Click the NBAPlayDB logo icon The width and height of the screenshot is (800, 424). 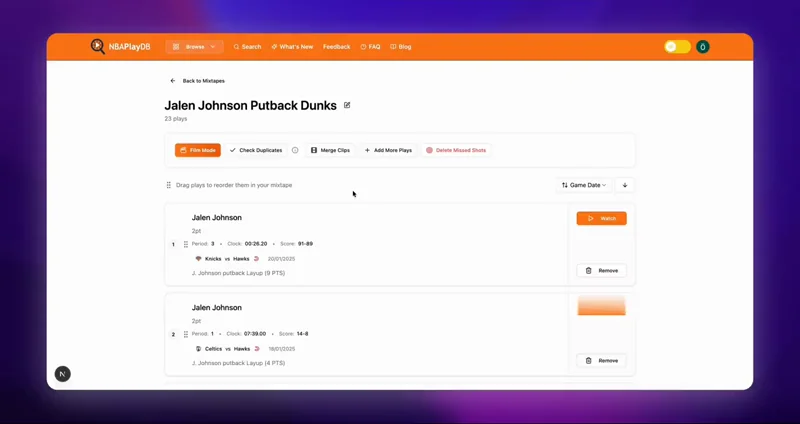coord(97,46)
